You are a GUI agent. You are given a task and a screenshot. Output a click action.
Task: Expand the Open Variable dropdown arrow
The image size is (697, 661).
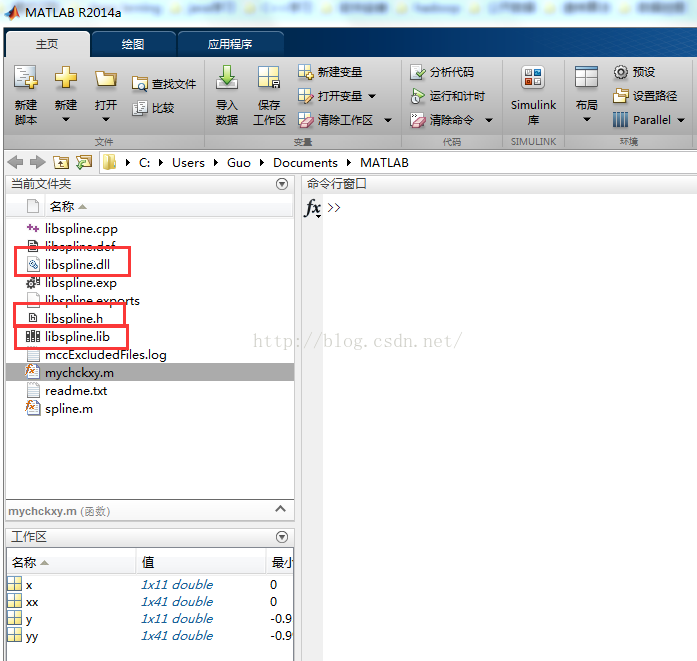[372, 96]
